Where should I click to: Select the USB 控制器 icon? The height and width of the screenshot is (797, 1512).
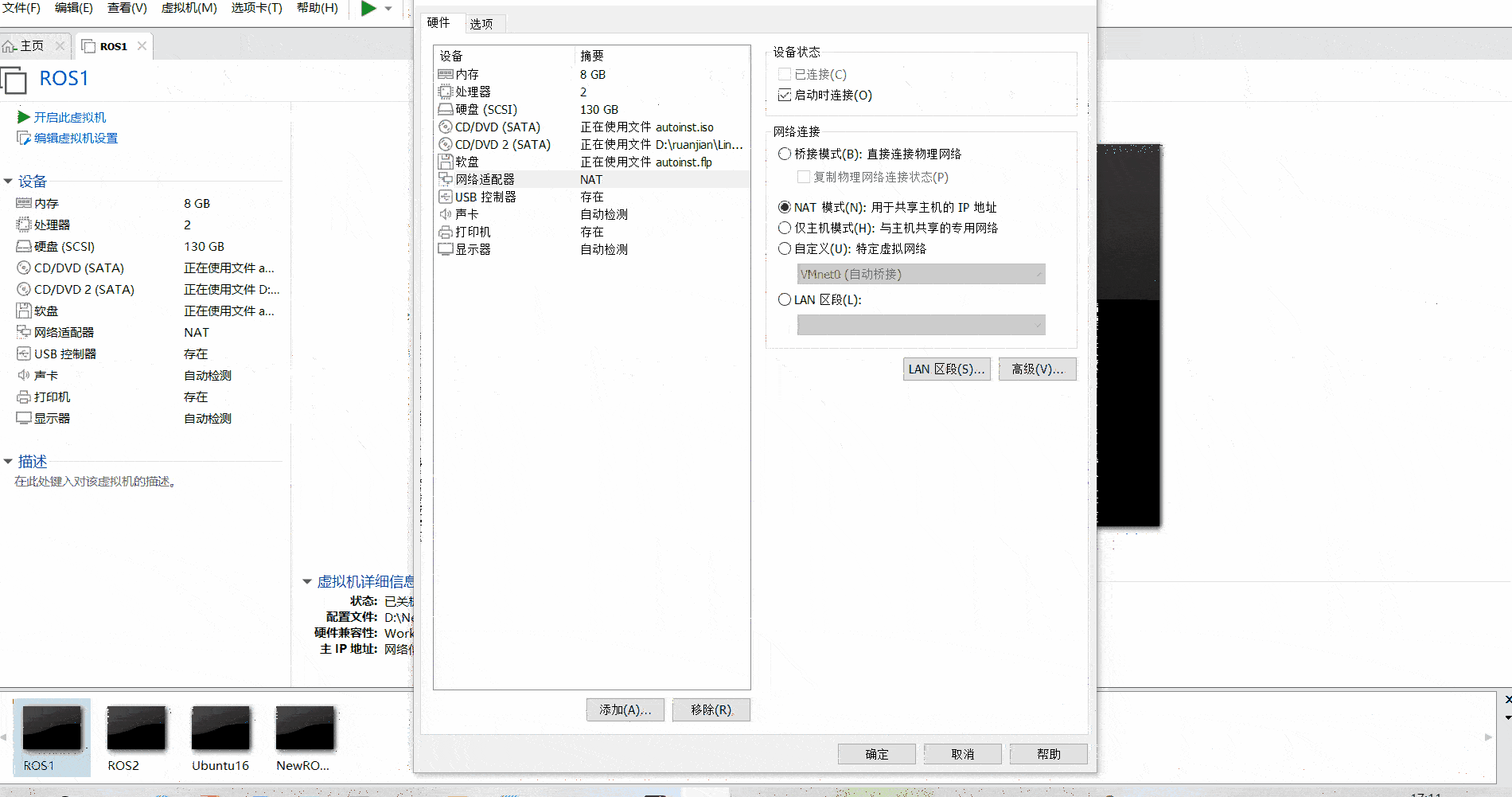tap(446, 197)
